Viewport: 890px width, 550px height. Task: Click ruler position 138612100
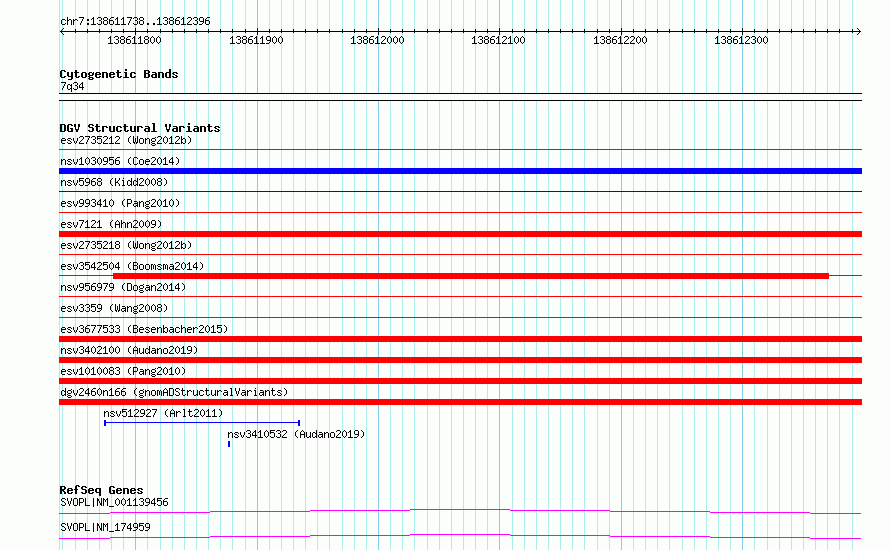click(498, 40)
